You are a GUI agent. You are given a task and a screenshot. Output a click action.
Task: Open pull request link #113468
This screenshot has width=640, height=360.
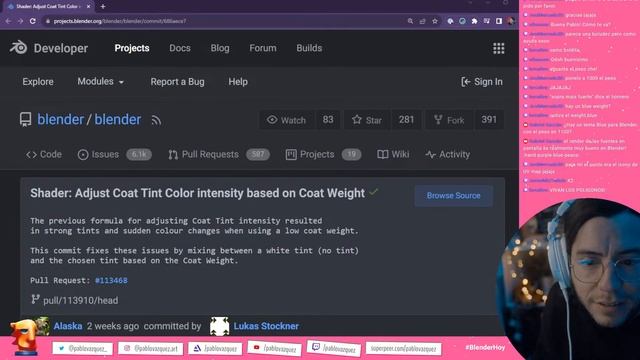[111, 280]
